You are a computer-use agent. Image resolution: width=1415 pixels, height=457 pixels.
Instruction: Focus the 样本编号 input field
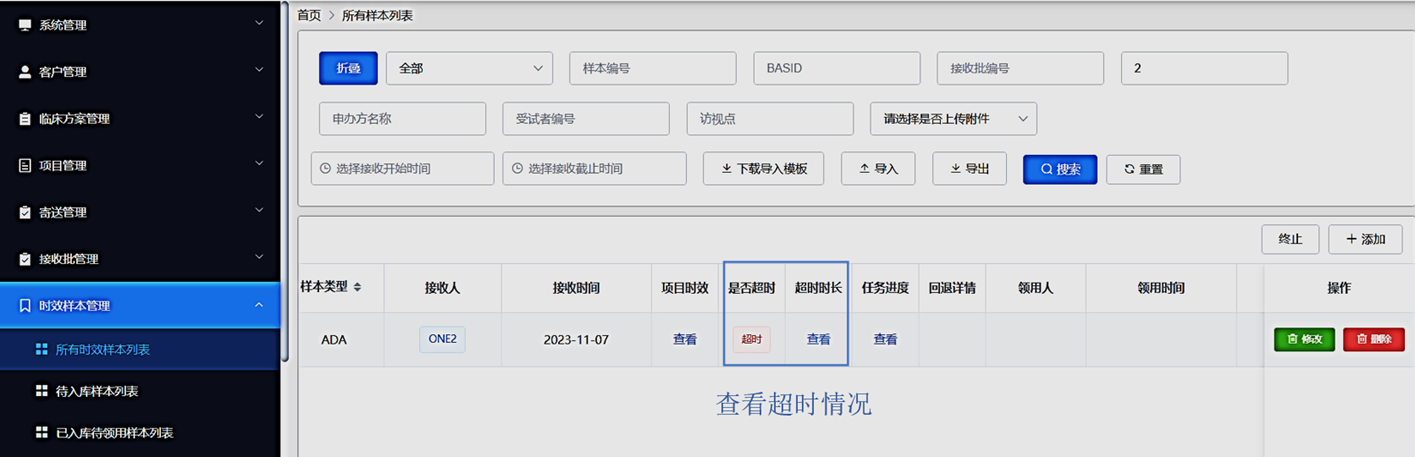(652, 68)
